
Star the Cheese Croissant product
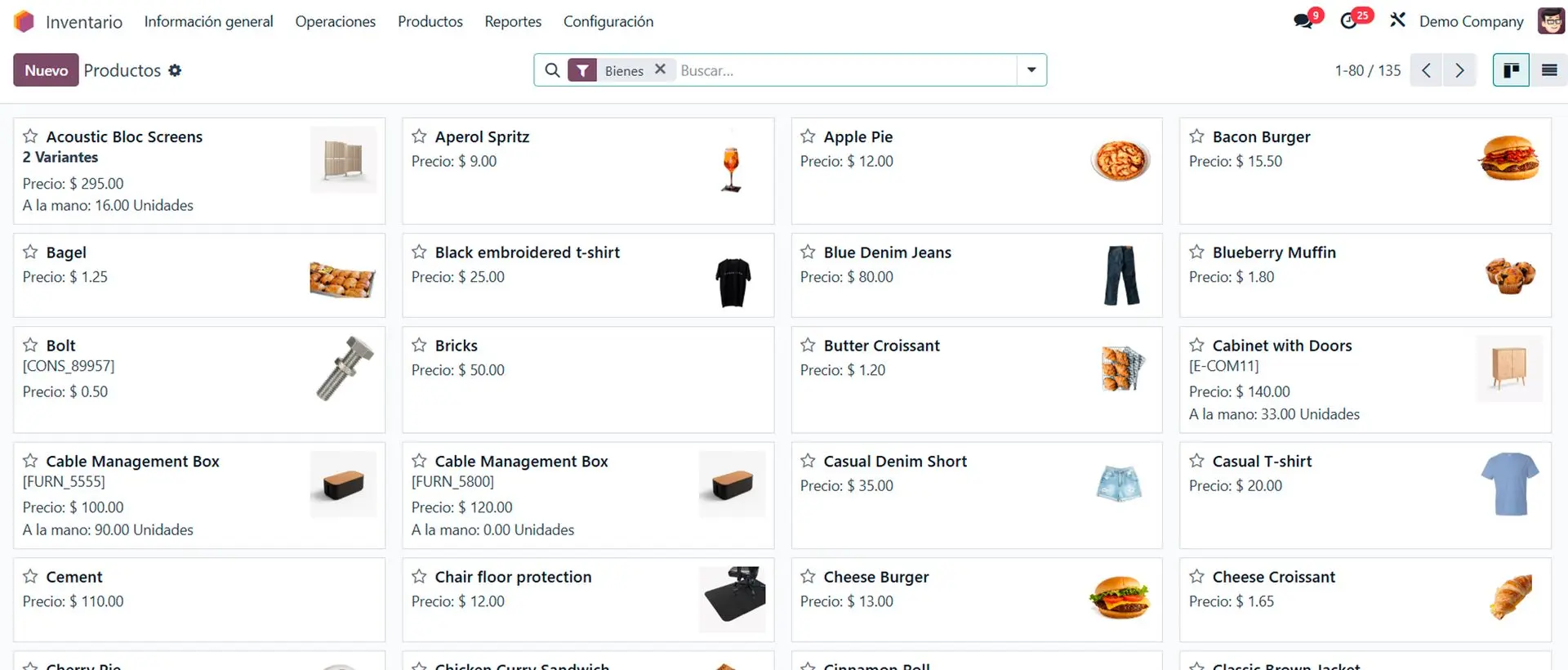(x=1196, y=576)
